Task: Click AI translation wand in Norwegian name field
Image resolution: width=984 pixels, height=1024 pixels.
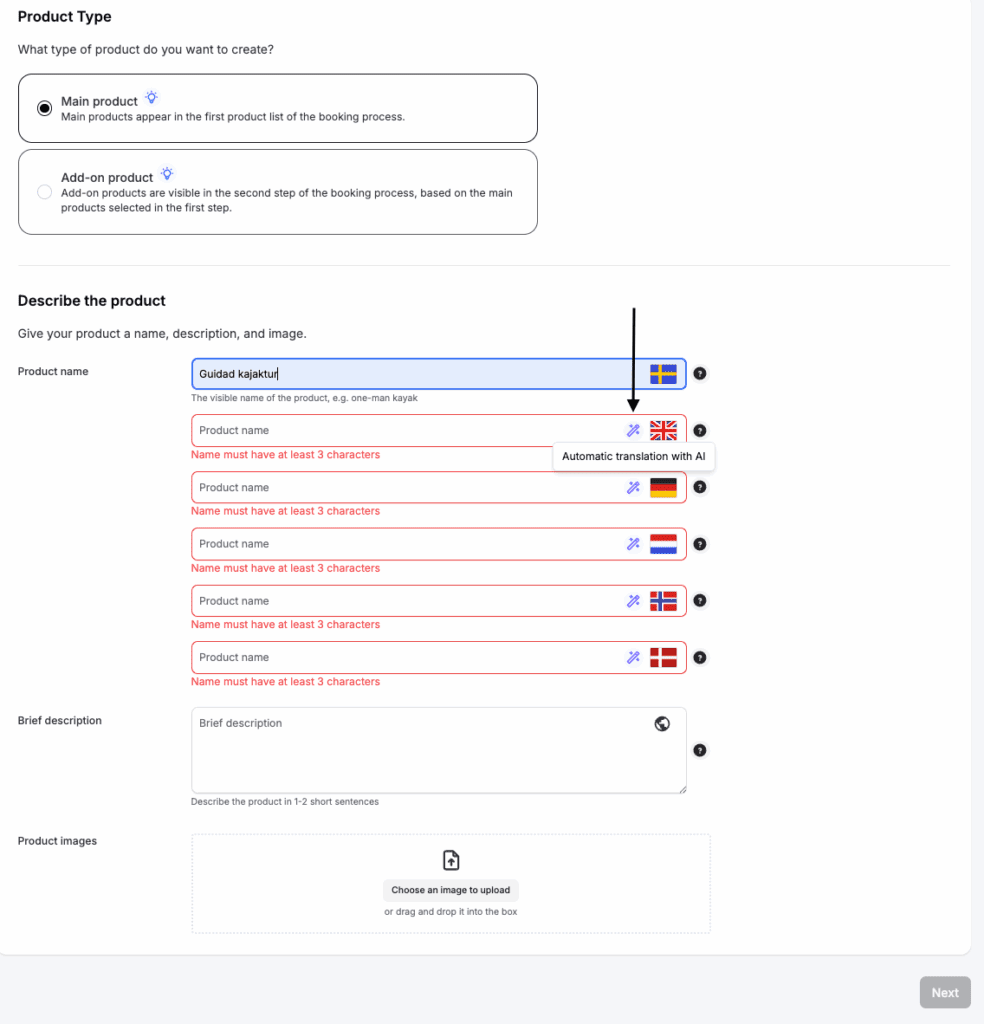Action: 633,601
